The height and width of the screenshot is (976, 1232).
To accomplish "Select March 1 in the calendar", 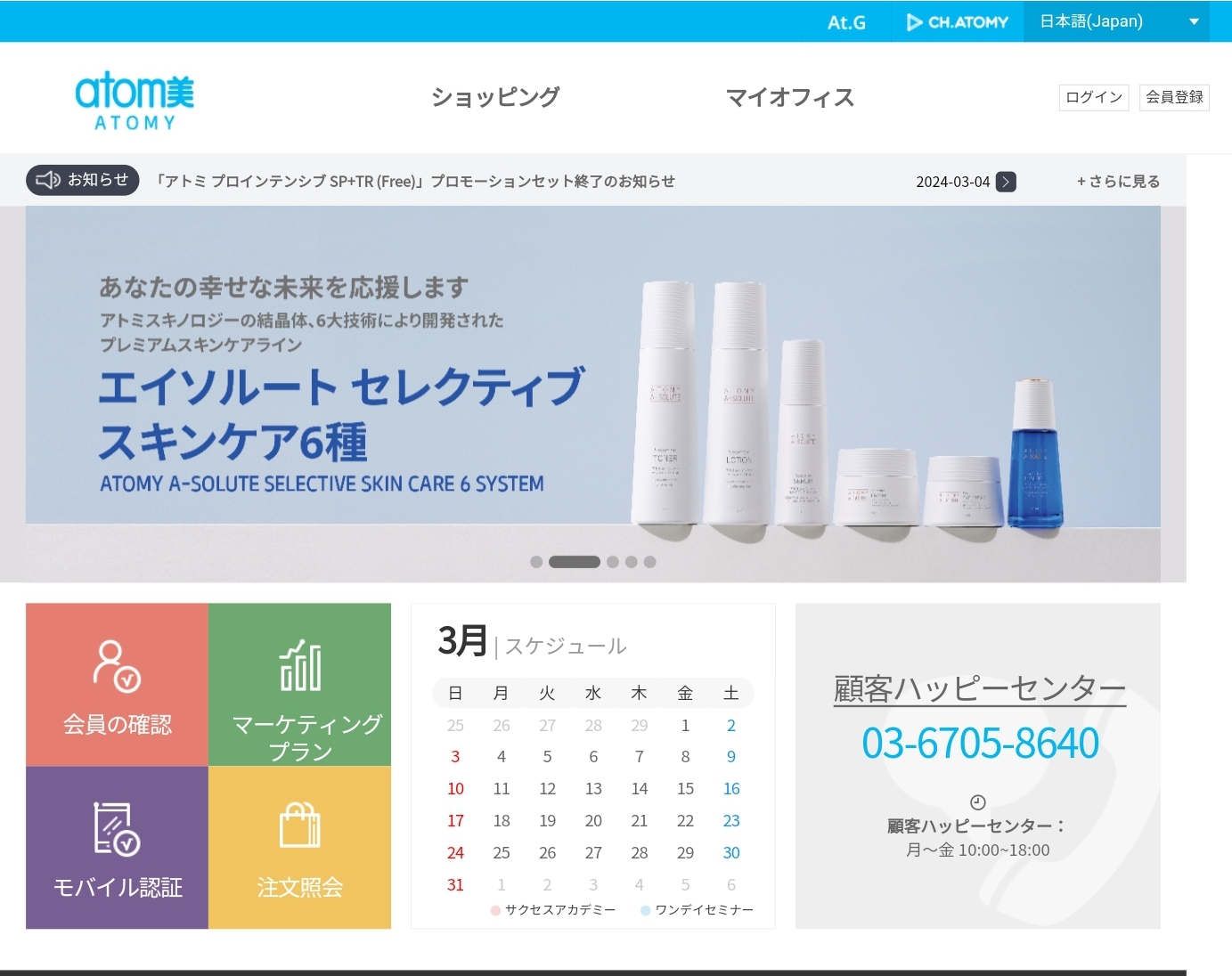I will pyautogui.click(x=685, y=726).
